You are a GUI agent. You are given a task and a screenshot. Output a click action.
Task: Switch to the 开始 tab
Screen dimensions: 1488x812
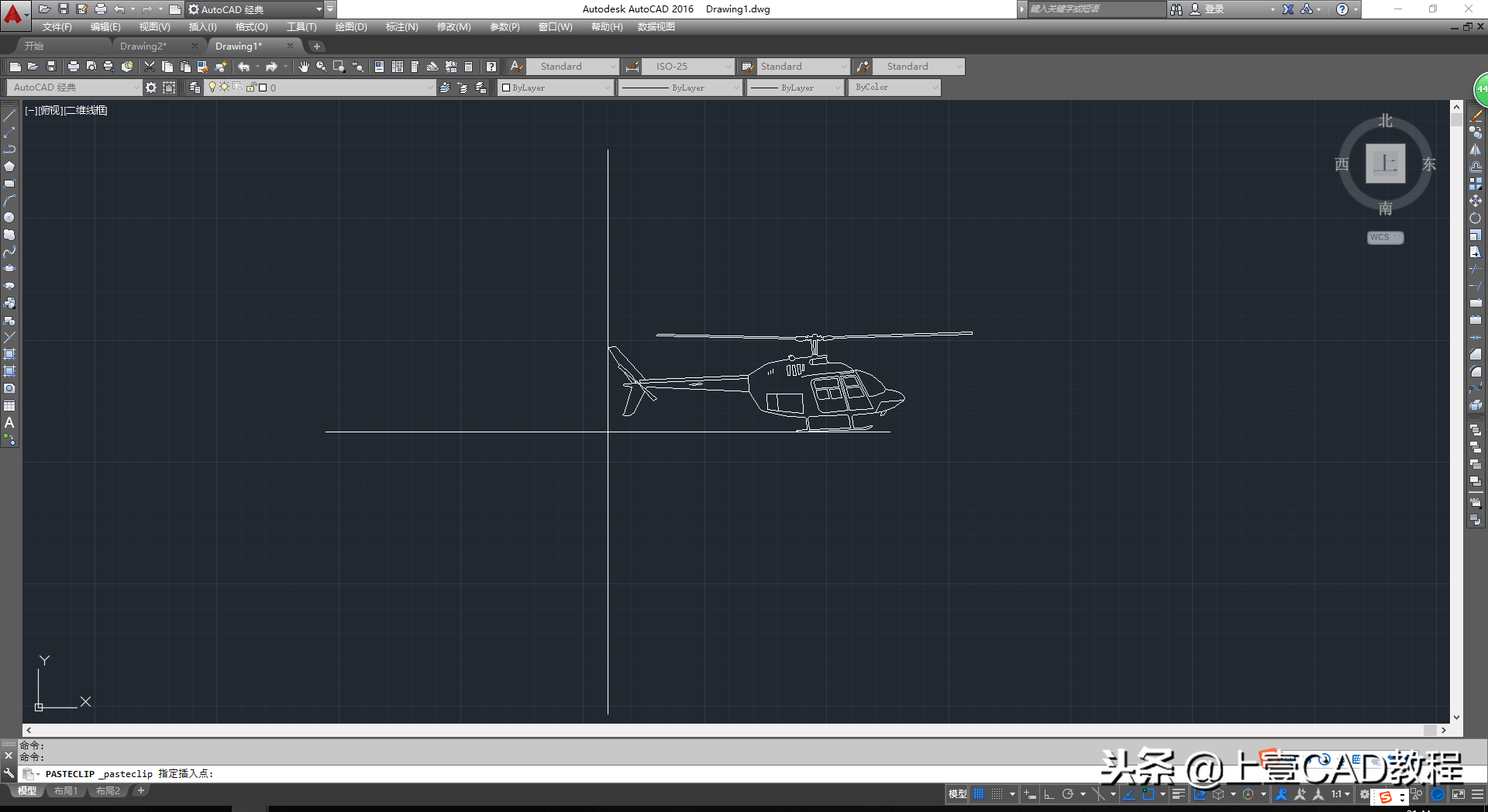coord(34,46)
